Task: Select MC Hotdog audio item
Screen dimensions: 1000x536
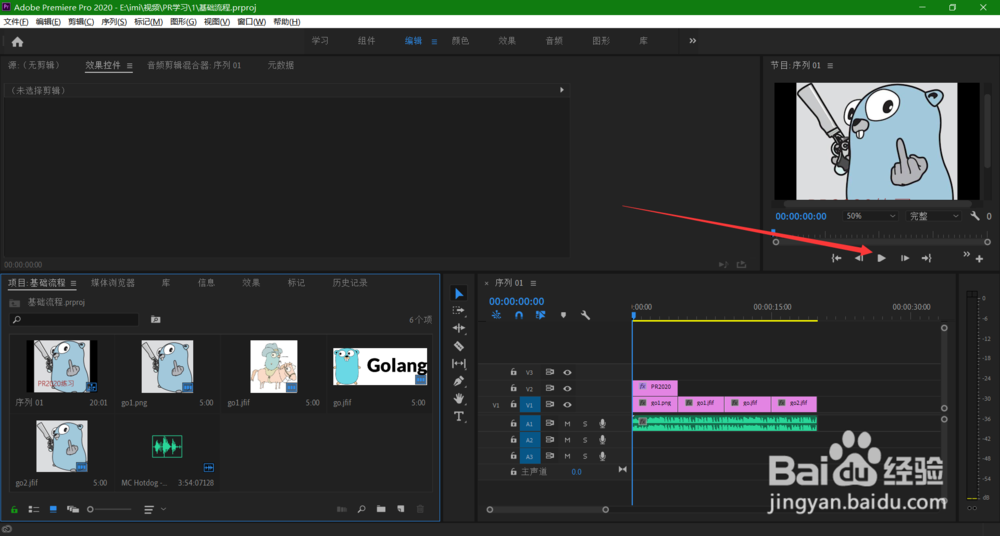Action: [x=167, y=447]
